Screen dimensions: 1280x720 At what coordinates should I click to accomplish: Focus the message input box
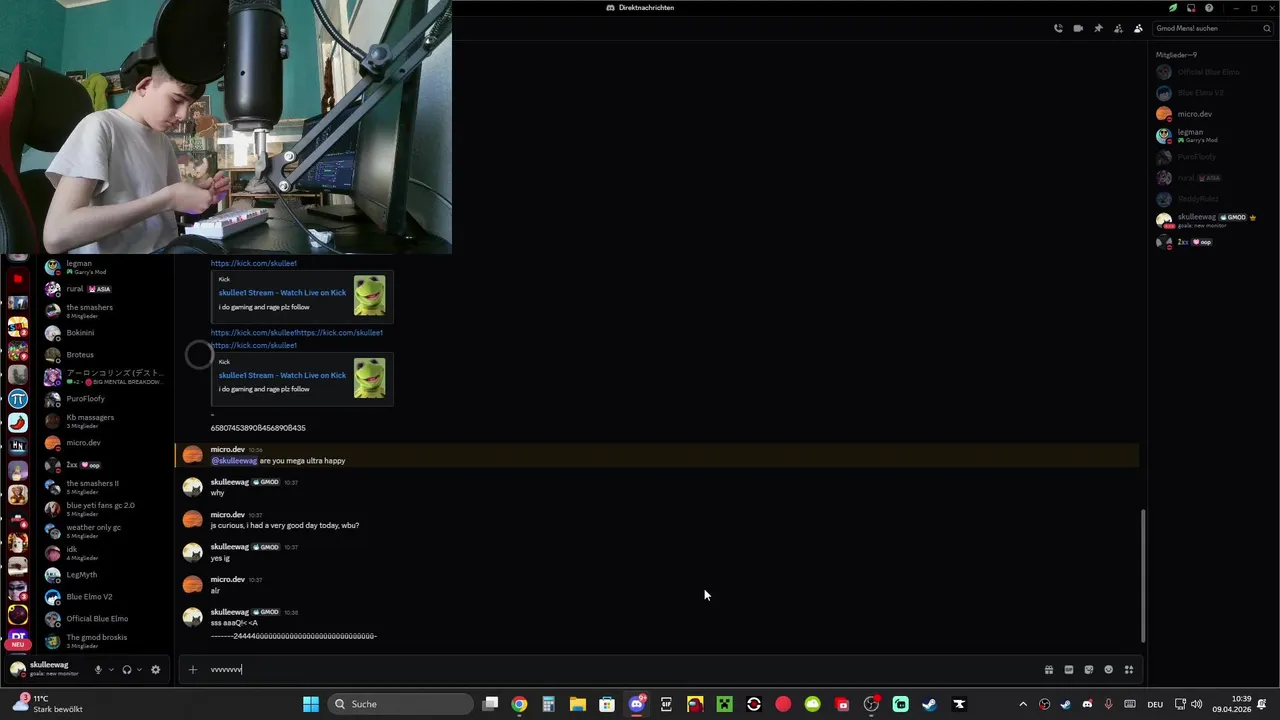click(x=620, y=670)
